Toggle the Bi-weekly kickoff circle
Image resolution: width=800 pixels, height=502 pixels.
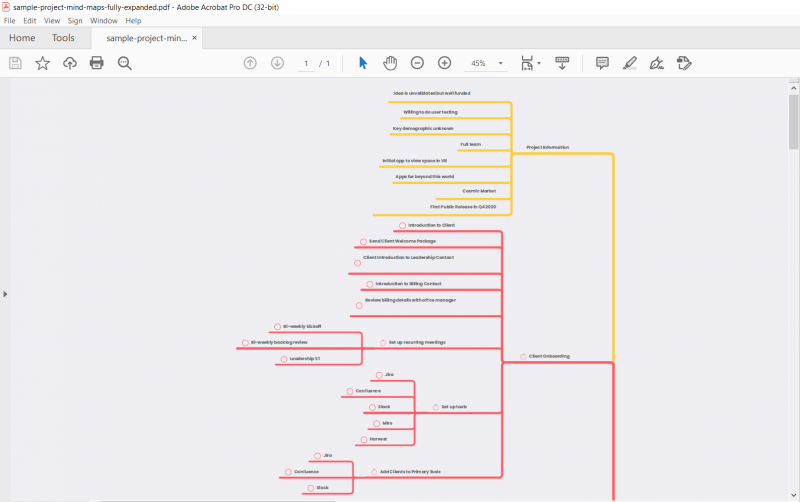click(278, 327)
